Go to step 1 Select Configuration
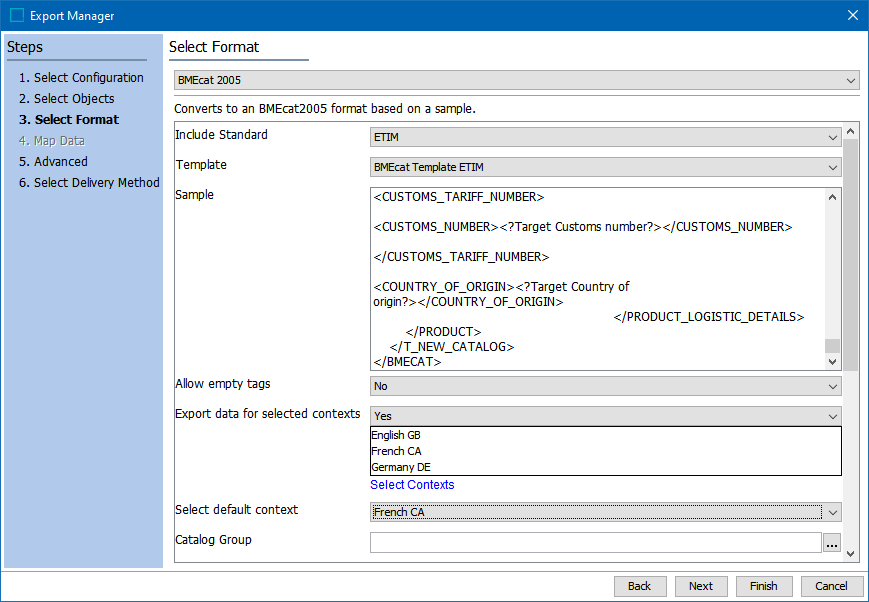Screen dimensions: 869x602 point(88,78)
